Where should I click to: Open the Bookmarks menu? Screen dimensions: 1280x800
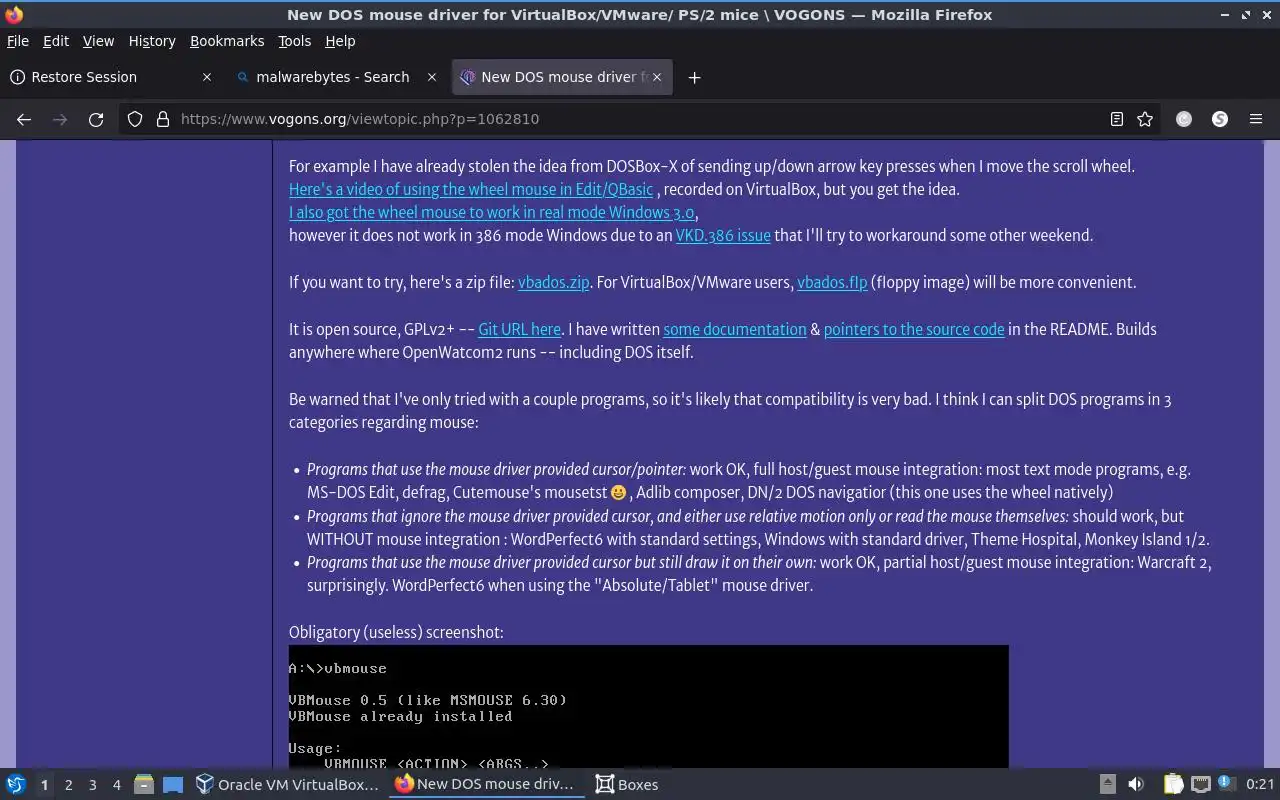[227, 41]
